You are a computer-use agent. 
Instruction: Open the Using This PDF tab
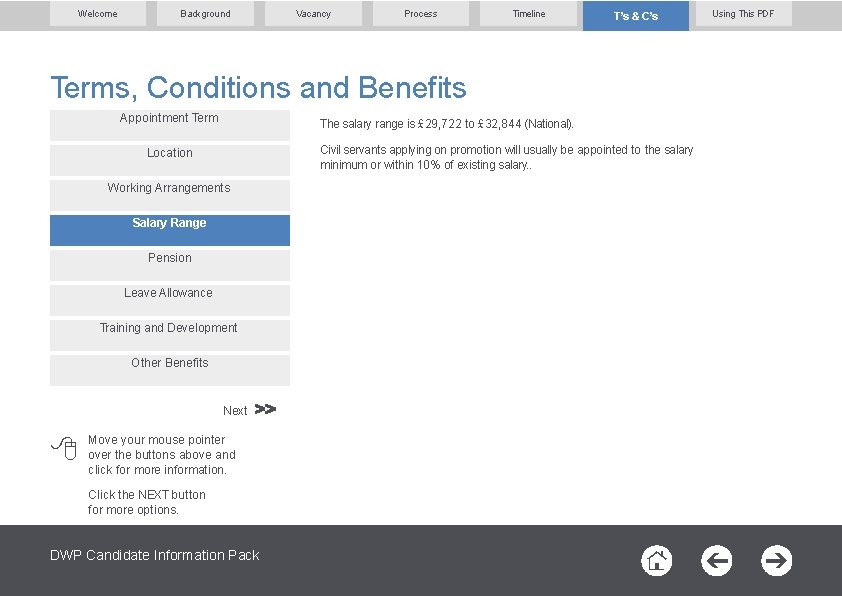coord(743,13)
